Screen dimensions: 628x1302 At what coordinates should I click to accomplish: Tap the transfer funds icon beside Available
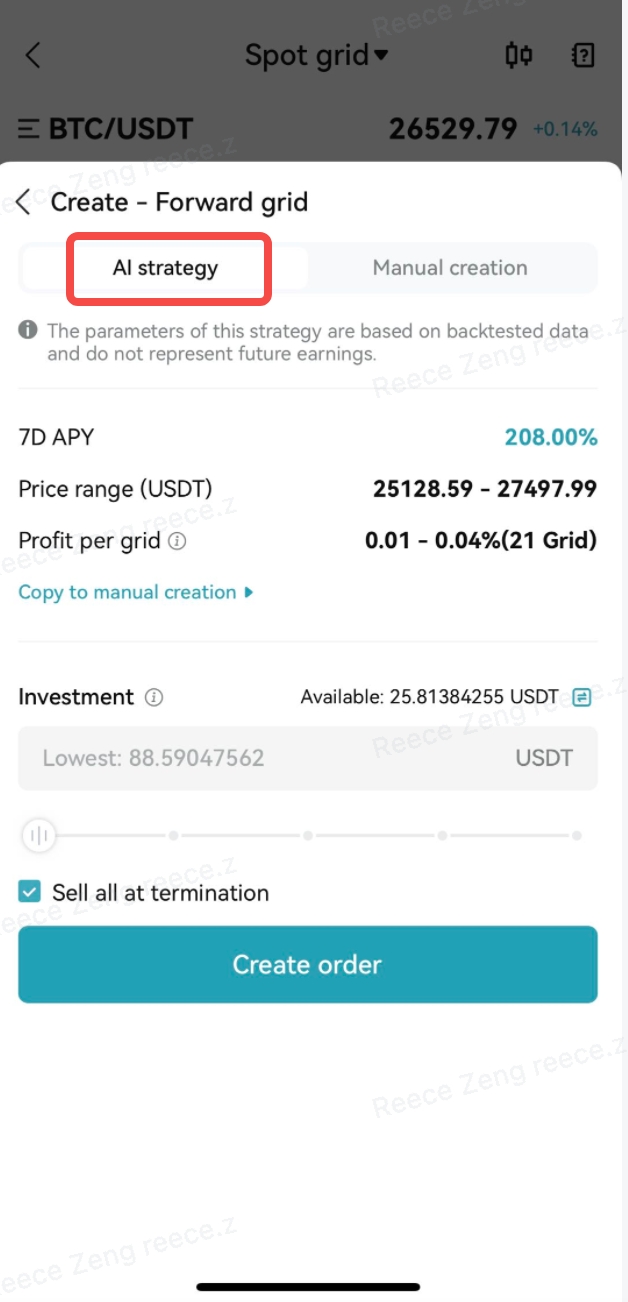pyautogui.click(x=582, y=697)
